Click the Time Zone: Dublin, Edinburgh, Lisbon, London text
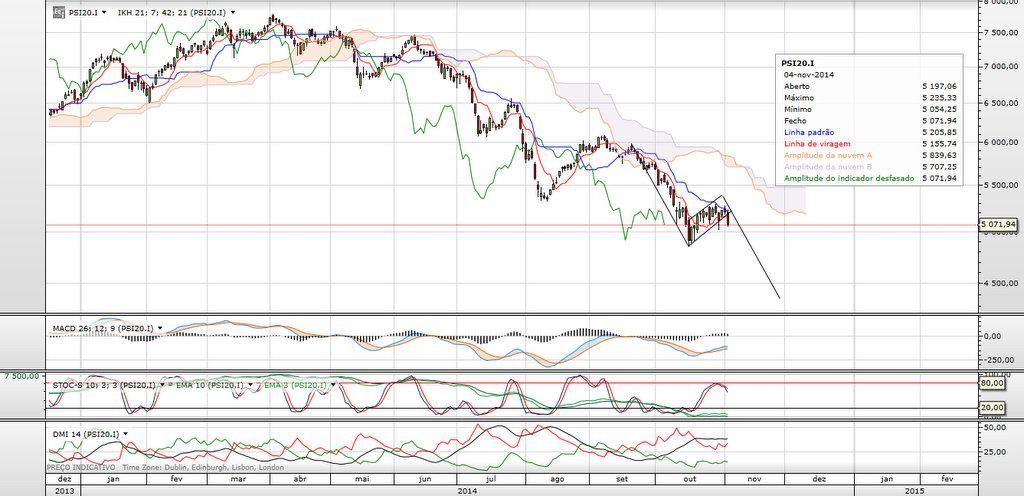This screenshot has width=1024, height=496. (x=204, y=467)
